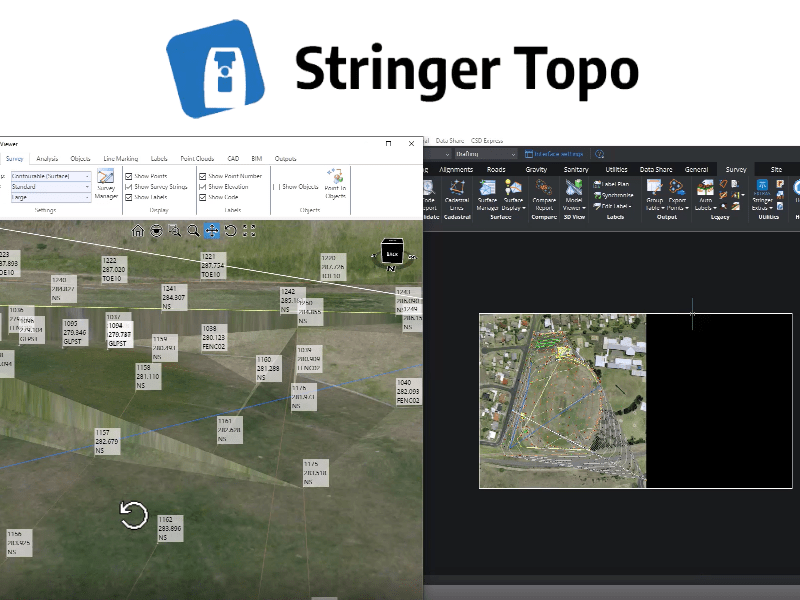Open Interface settings
Screen dimensions: 800x600
[x=554, y=154]
